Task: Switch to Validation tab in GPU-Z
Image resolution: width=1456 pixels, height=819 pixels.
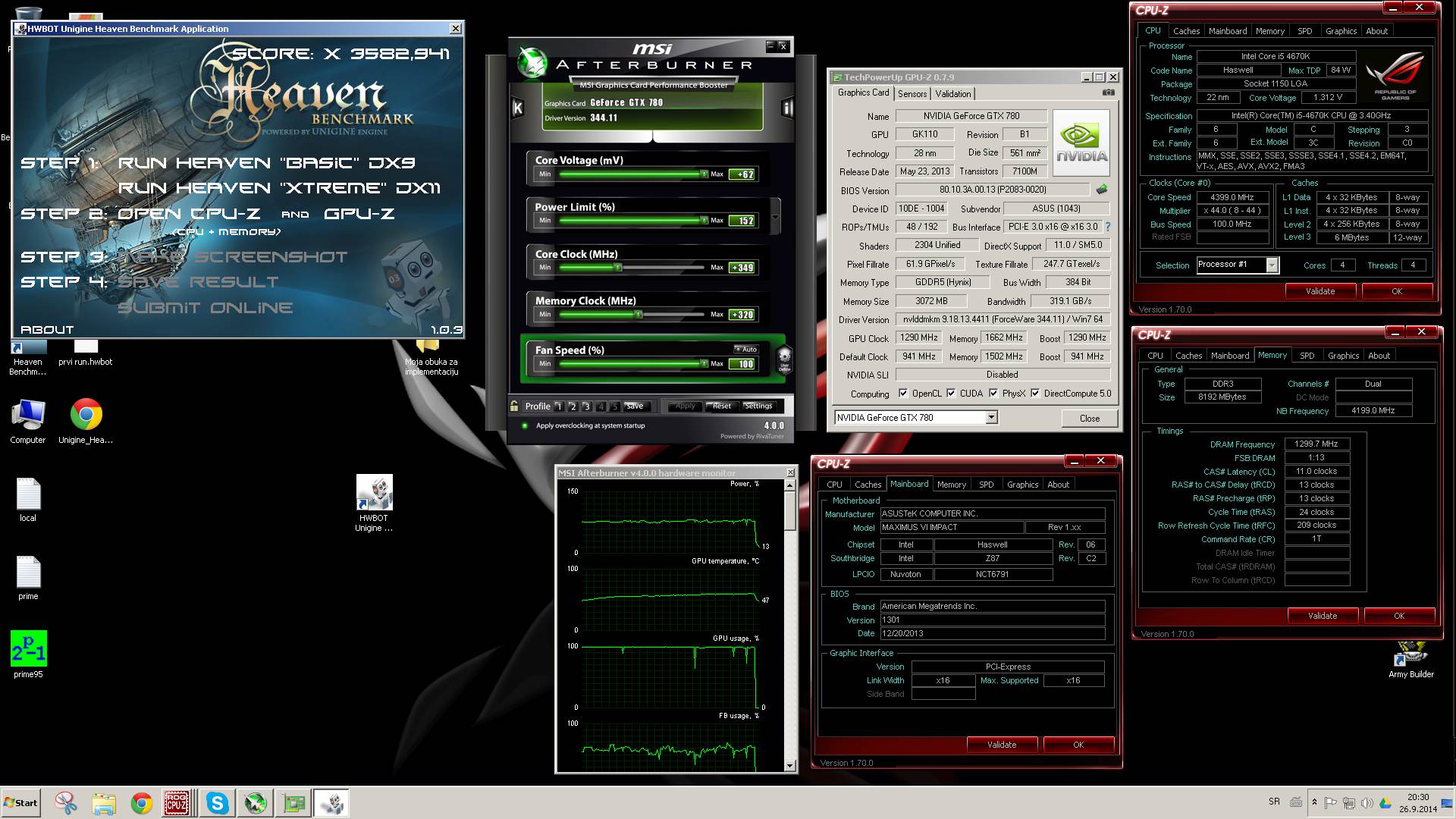Action: click(x=952, y=93)
